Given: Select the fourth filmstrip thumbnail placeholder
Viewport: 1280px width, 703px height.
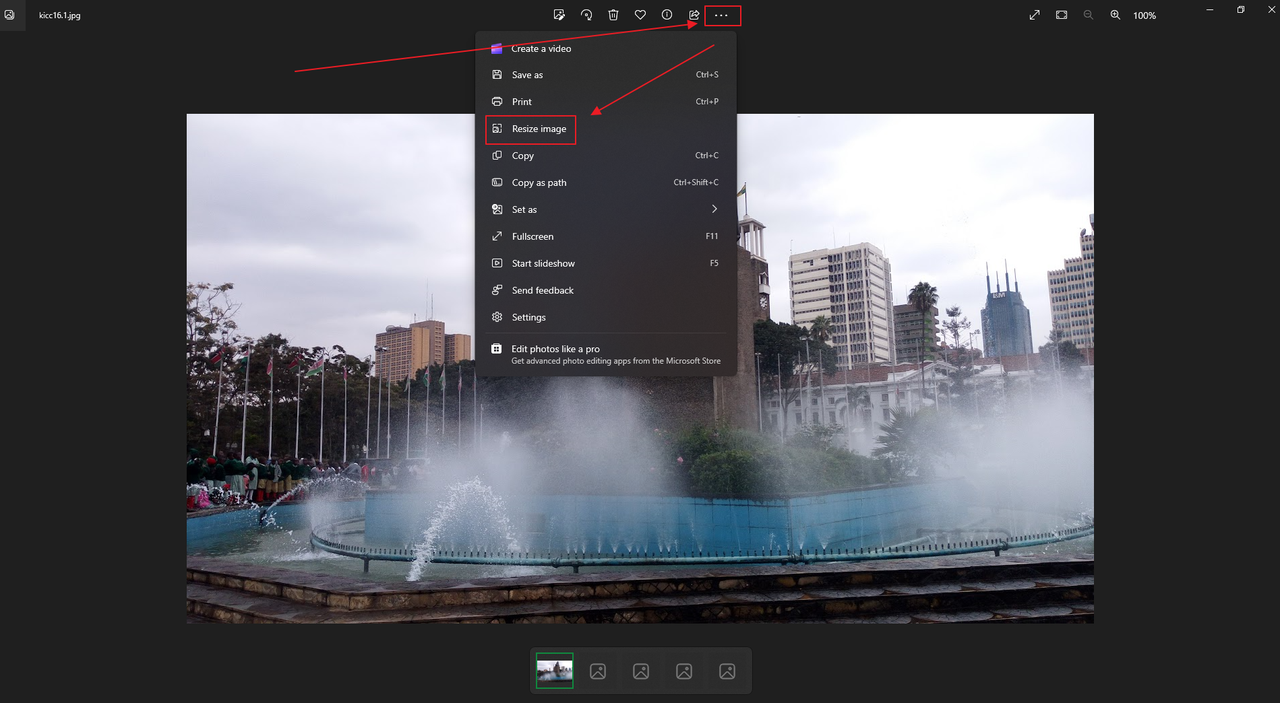Looking at the screenshot, I should (x=684, y=671).
